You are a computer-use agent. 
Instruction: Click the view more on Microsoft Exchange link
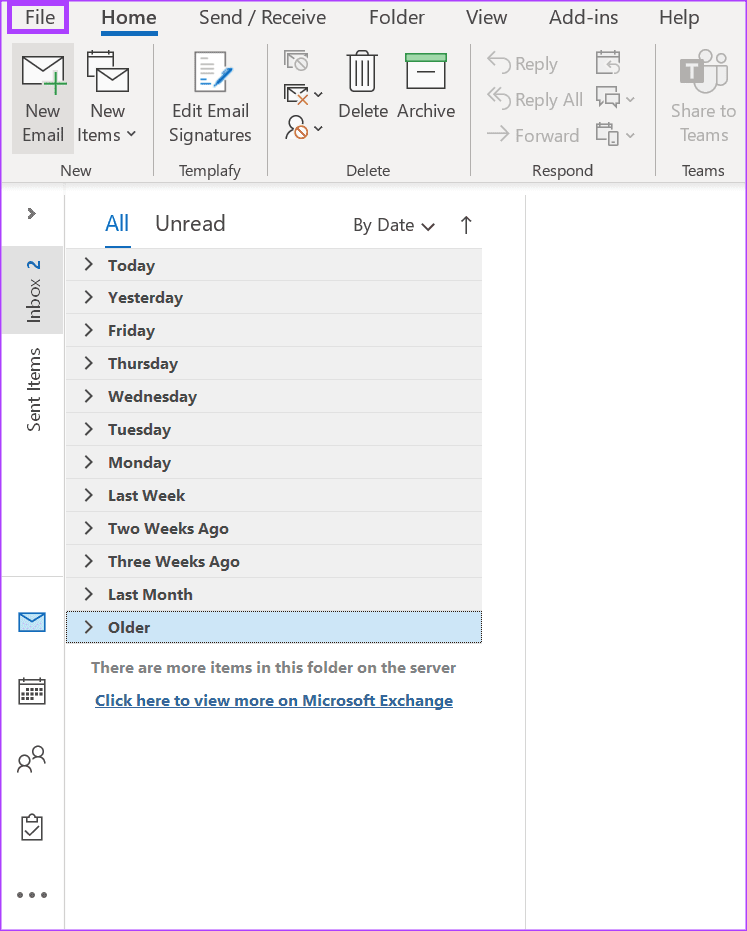(274, 701)
